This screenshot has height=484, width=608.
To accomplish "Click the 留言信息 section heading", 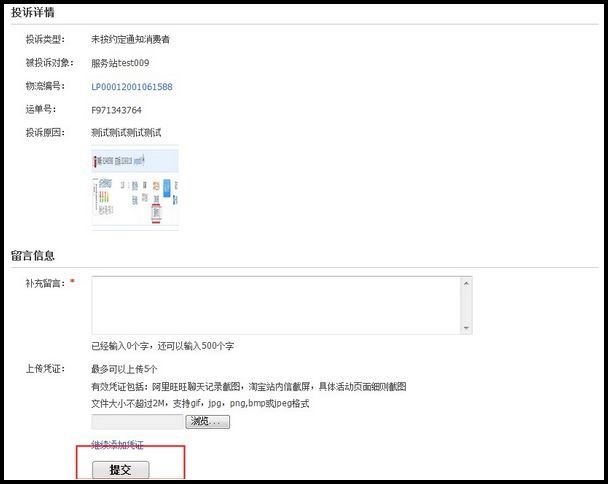I will coord(33,256).
